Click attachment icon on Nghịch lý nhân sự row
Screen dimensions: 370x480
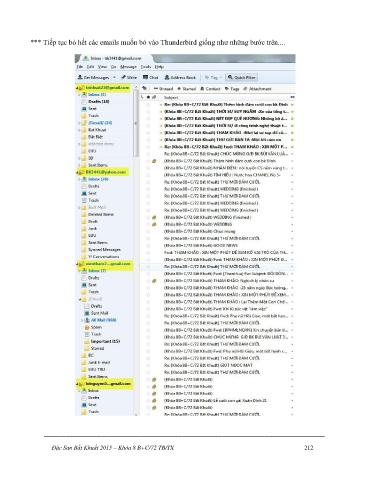click(x=154, y=281)
